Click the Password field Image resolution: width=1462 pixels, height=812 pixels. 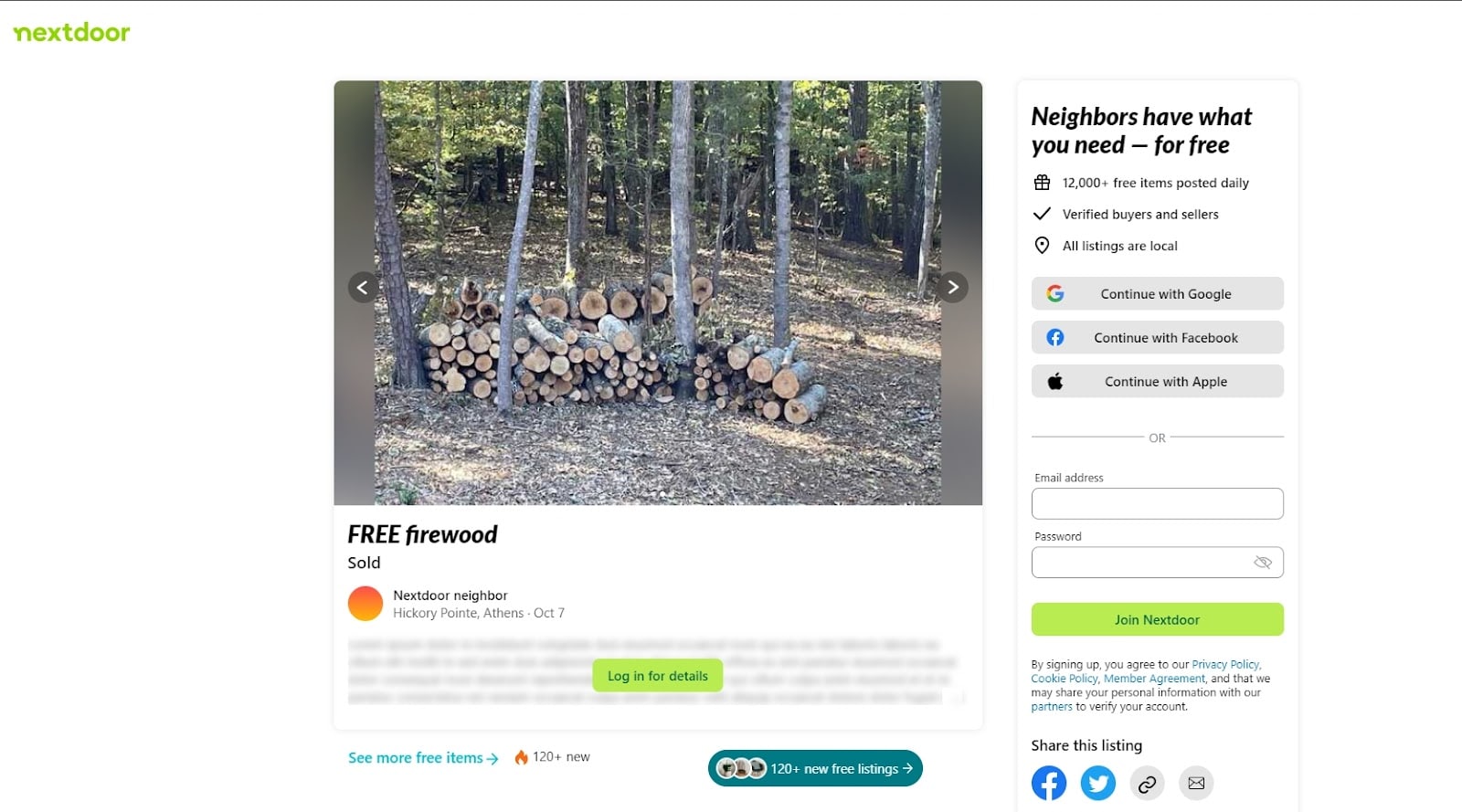pos(1158,563)
